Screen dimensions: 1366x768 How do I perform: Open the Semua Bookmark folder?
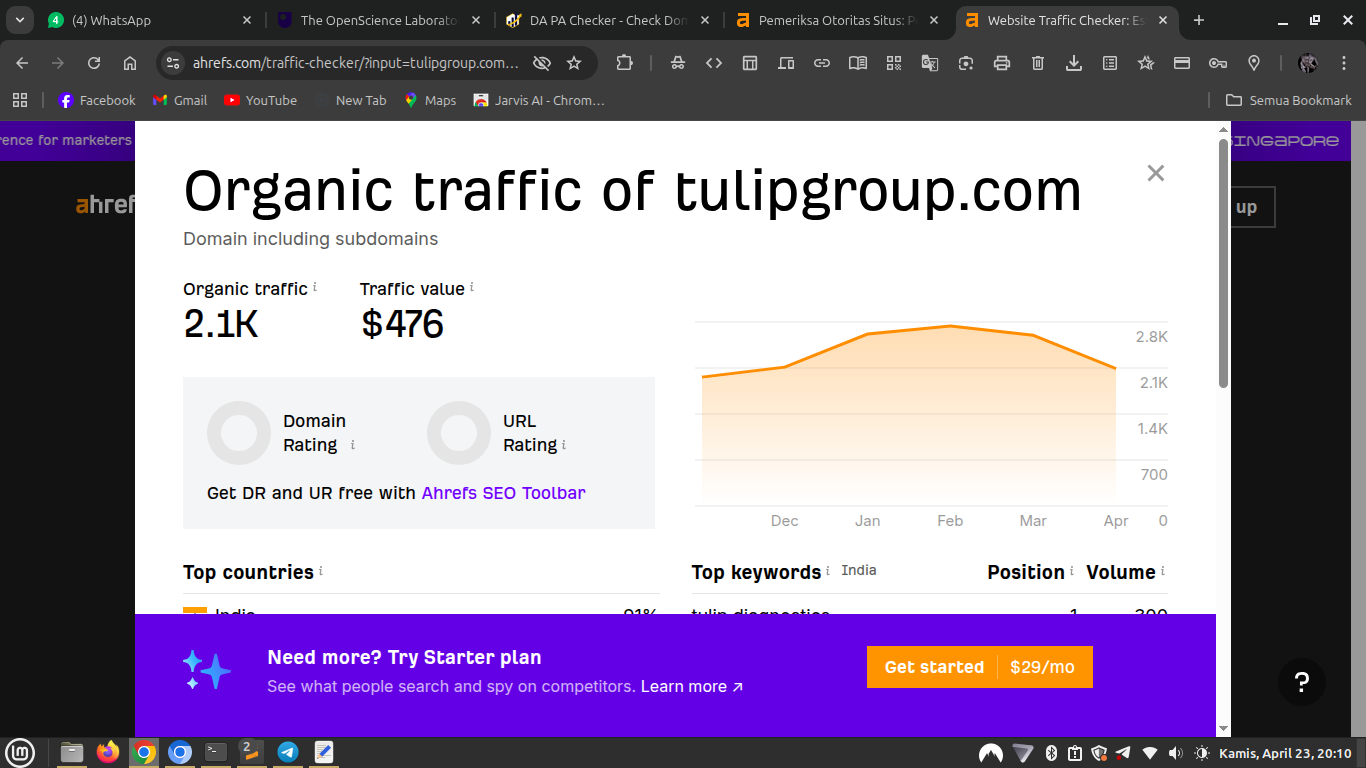(1288, 100)
